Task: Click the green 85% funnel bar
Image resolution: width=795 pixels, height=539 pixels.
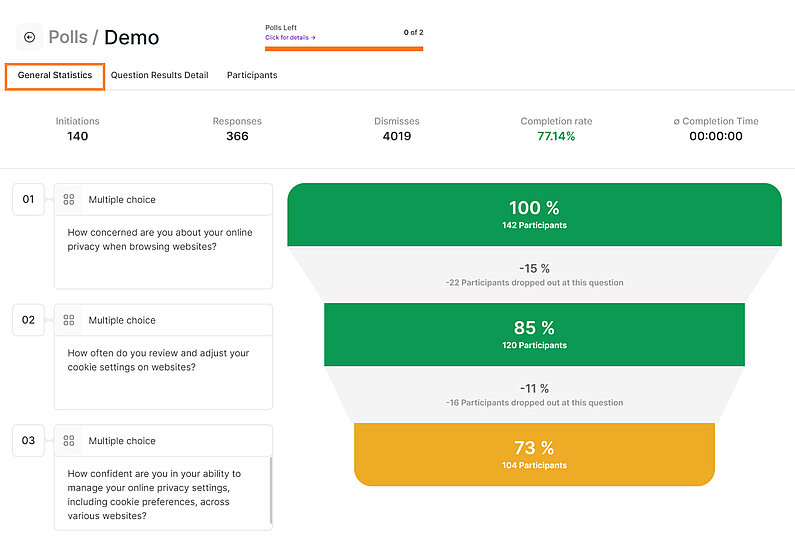Action: click(534, 334)
